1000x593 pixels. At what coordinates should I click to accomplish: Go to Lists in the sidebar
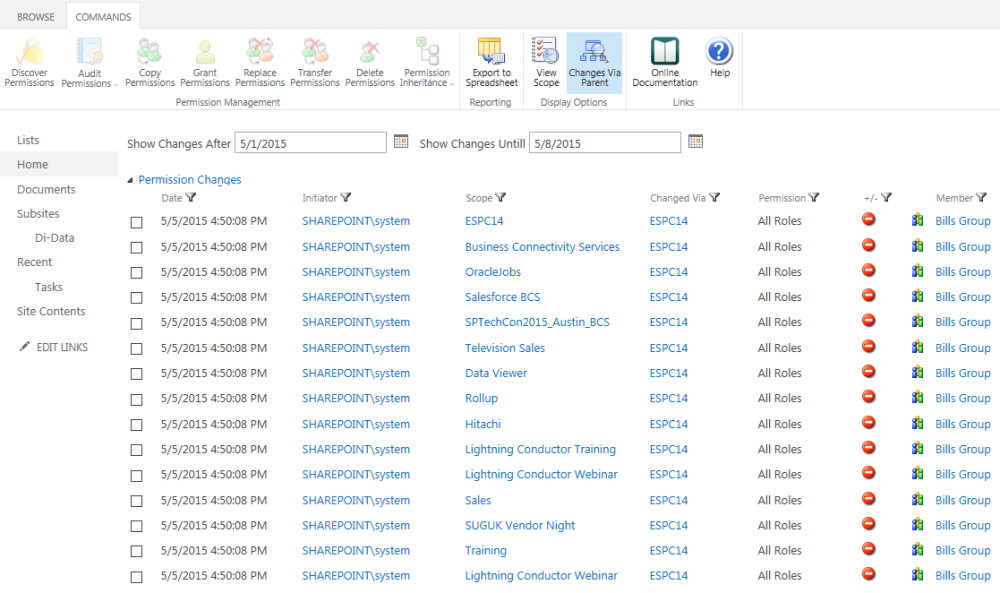28,140
